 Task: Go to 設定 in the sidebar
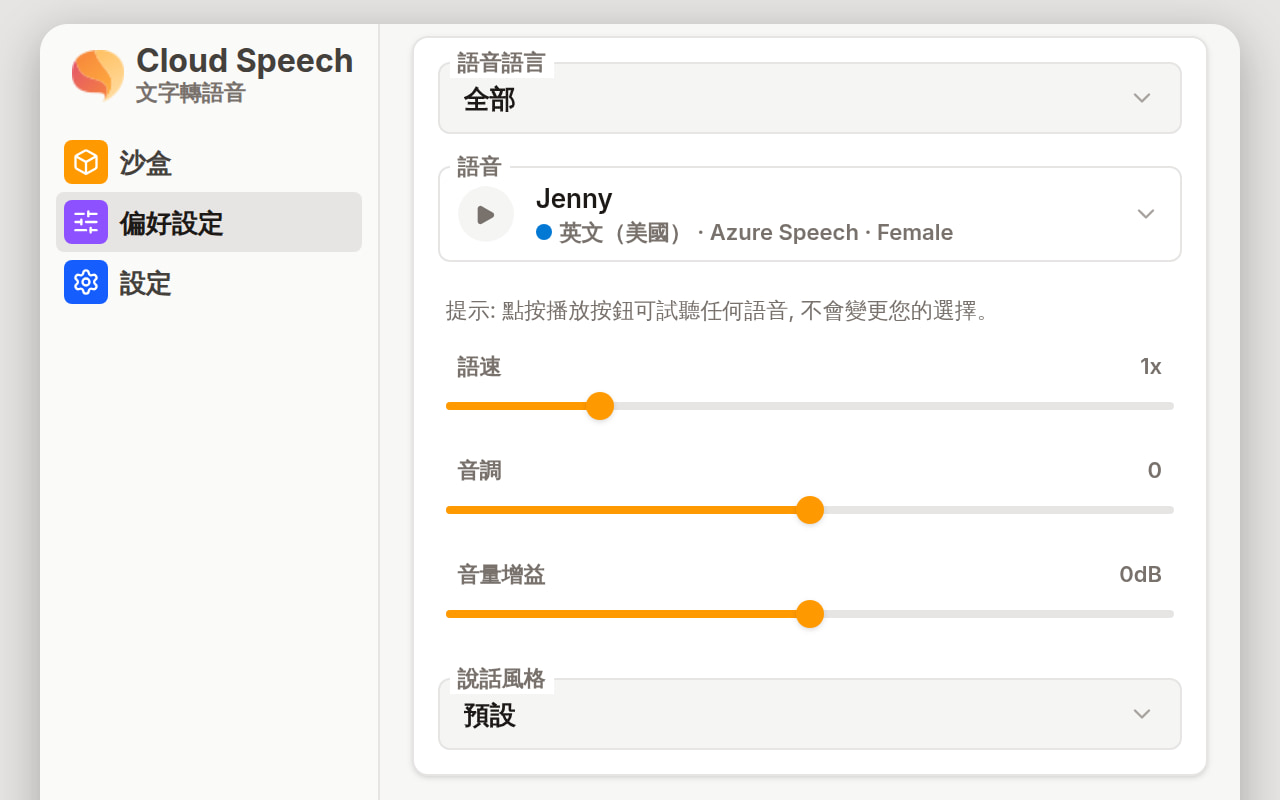pos(209,282)
